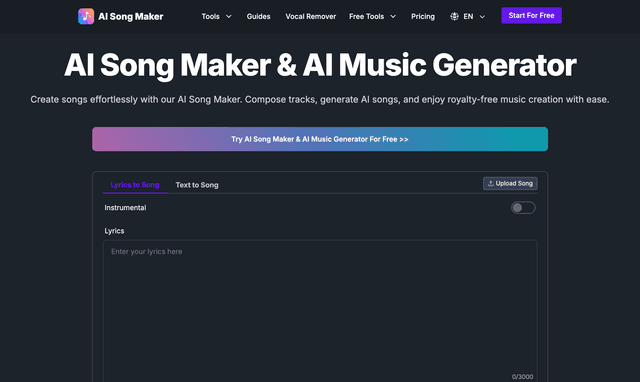
Task: Open the Tools menu
Action: pyautogui.click(x=211, y=17)
